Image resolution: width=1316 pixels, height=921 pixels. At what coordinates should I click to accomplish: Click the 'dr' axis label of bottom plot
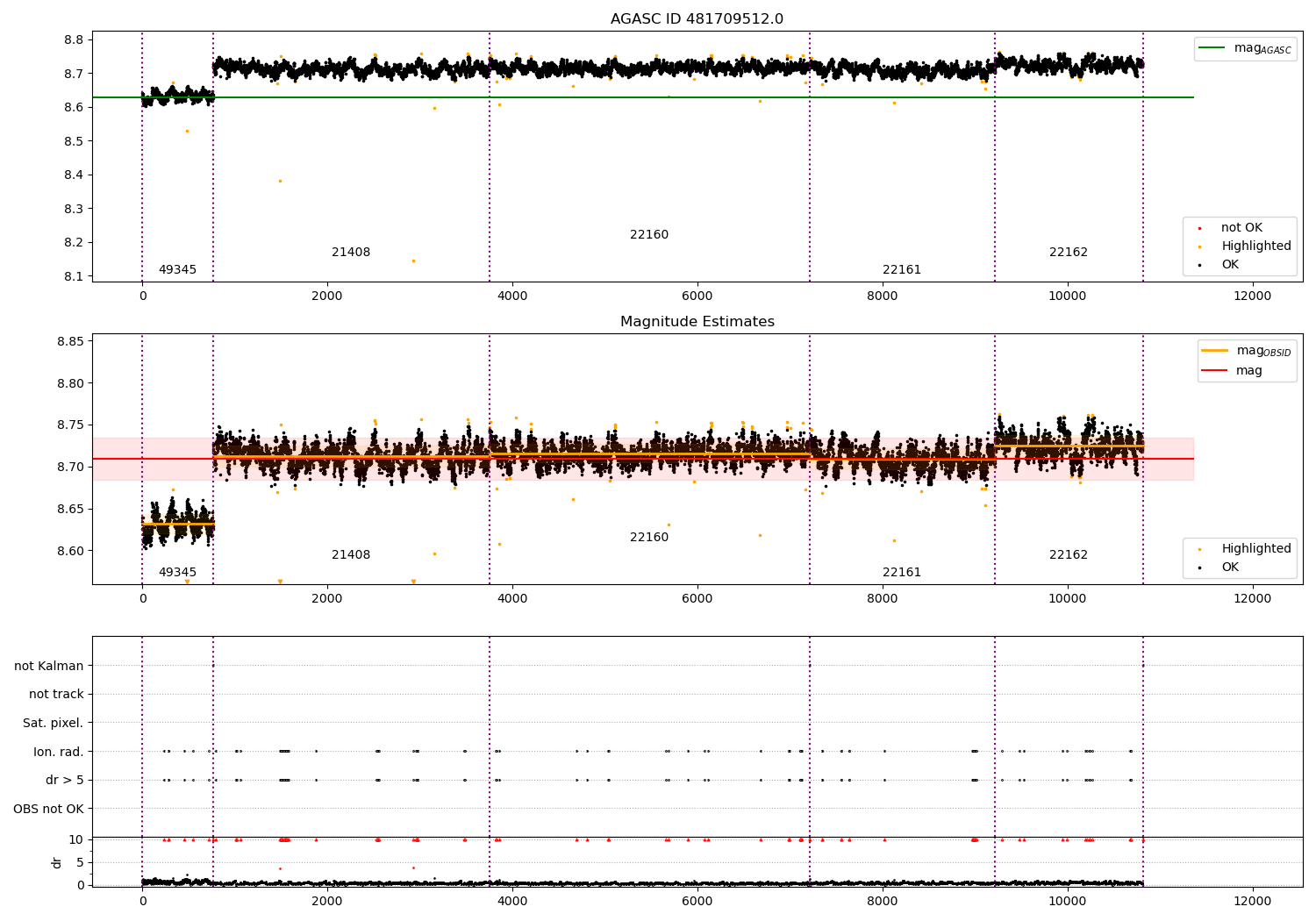(x=56, y=862)
